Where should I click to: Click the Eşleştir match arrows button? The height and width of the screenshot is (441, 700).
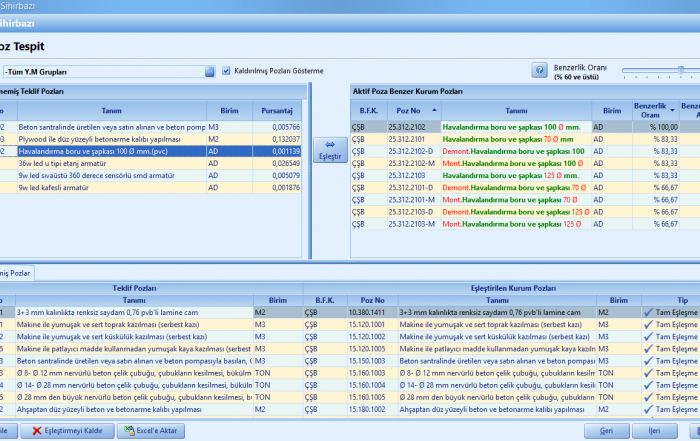[330, 150]
